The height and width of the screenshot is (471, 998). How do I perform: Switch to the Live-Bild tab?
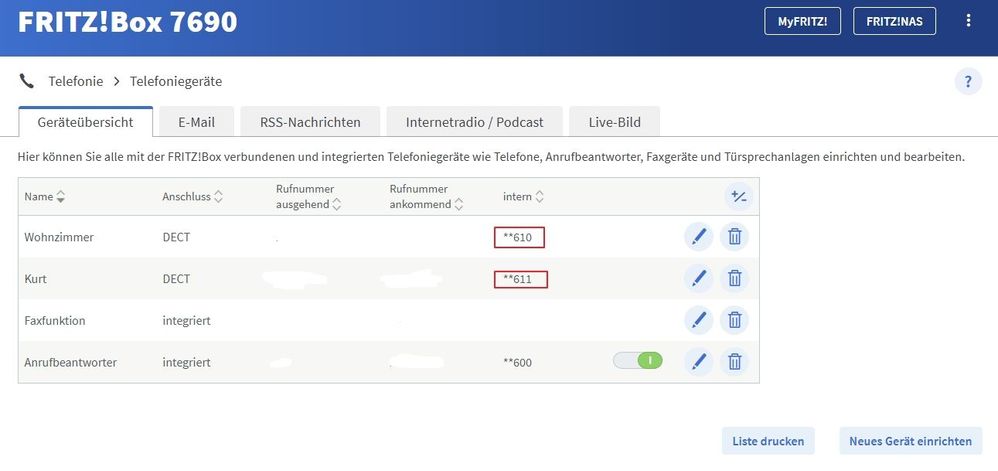614,122
